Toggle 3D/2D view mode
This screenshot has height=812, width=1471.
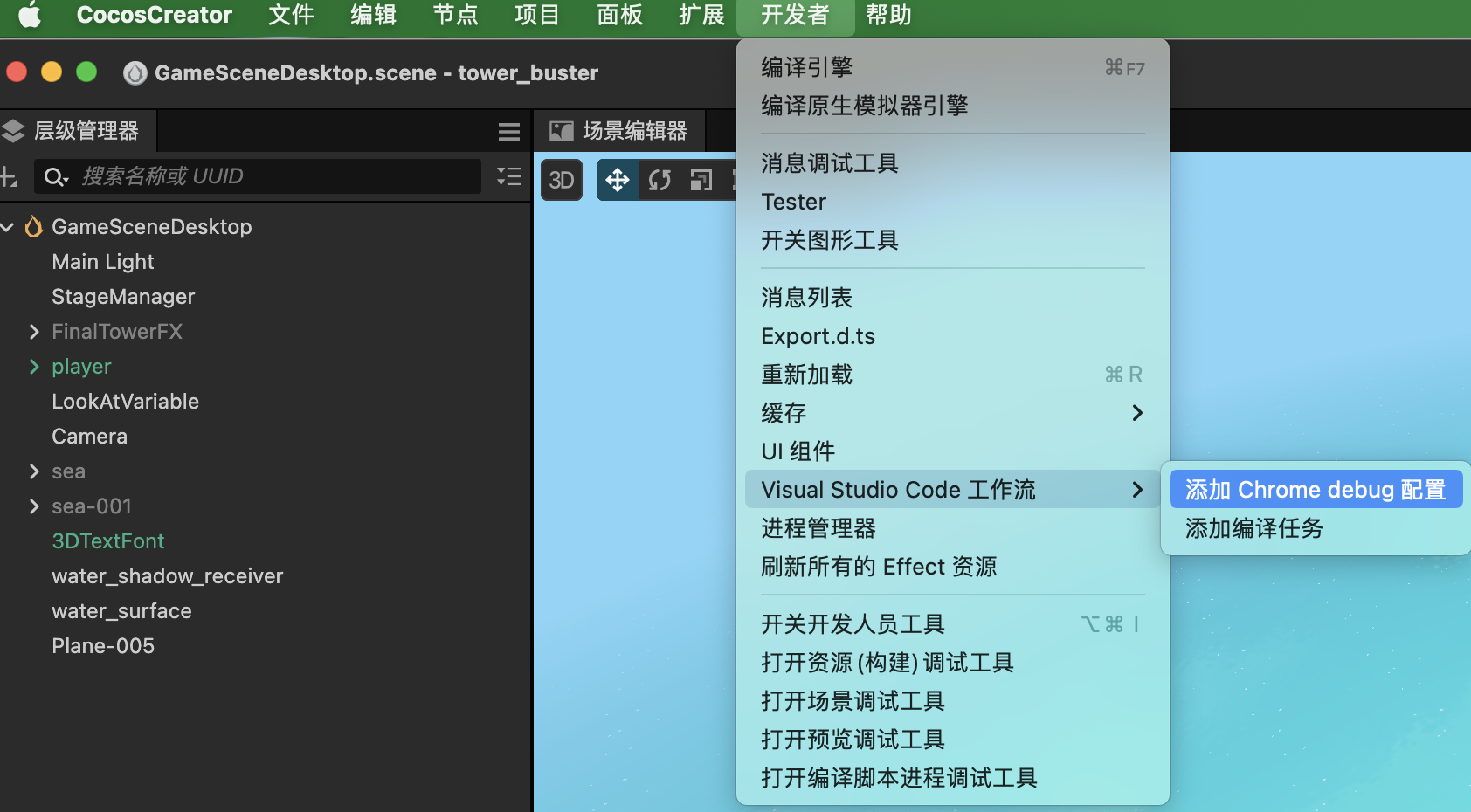pos(562,180)
